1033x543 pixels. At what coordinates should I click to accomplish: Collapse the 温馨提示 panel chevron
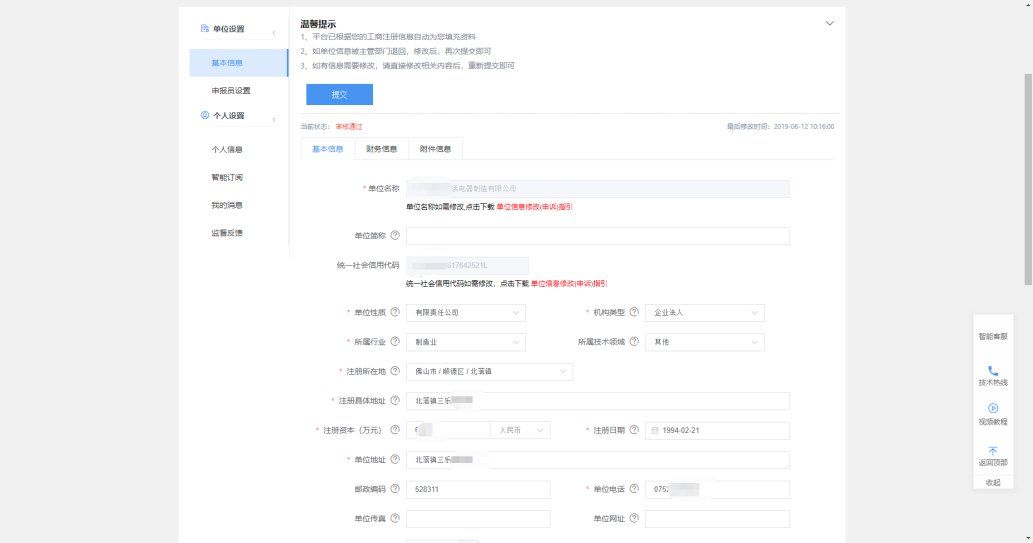coord(829,23)
